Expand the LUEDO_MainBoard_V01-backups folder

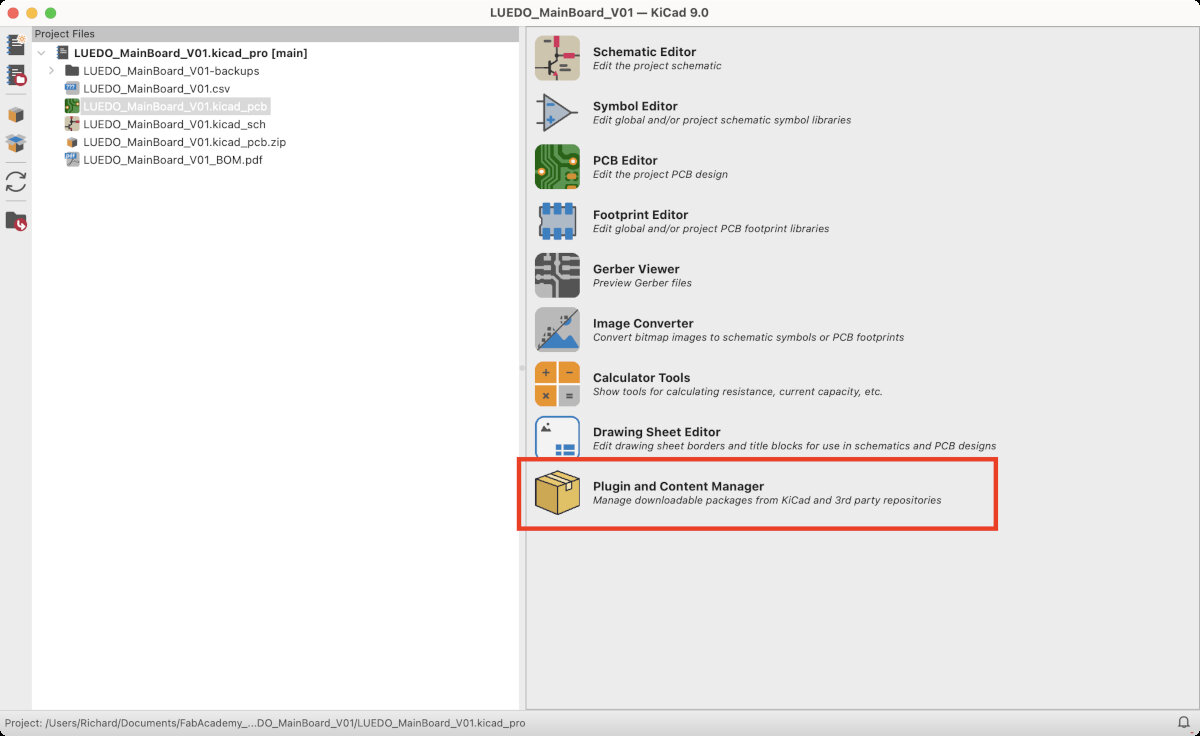point(51,71)
